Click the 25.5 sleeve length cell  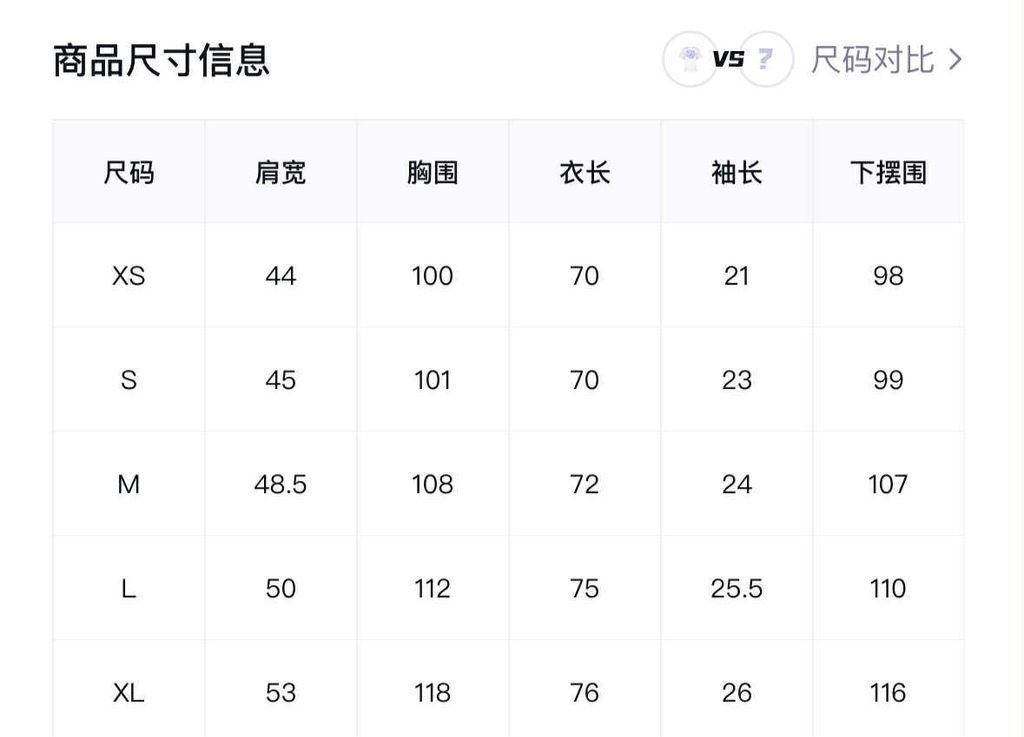737,588
